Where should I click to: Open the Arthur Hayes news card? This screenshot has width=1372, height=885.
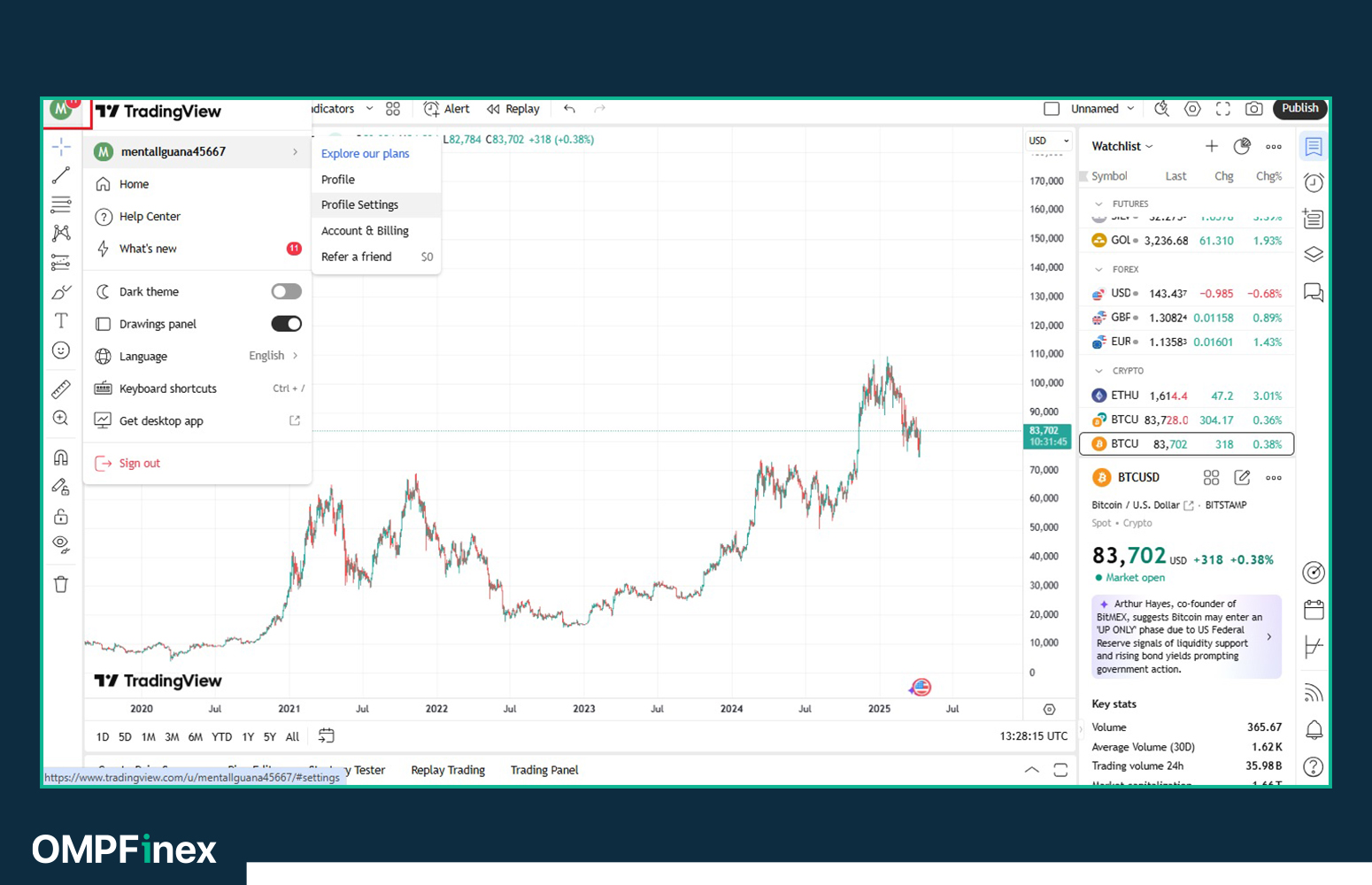[1186, 637]
